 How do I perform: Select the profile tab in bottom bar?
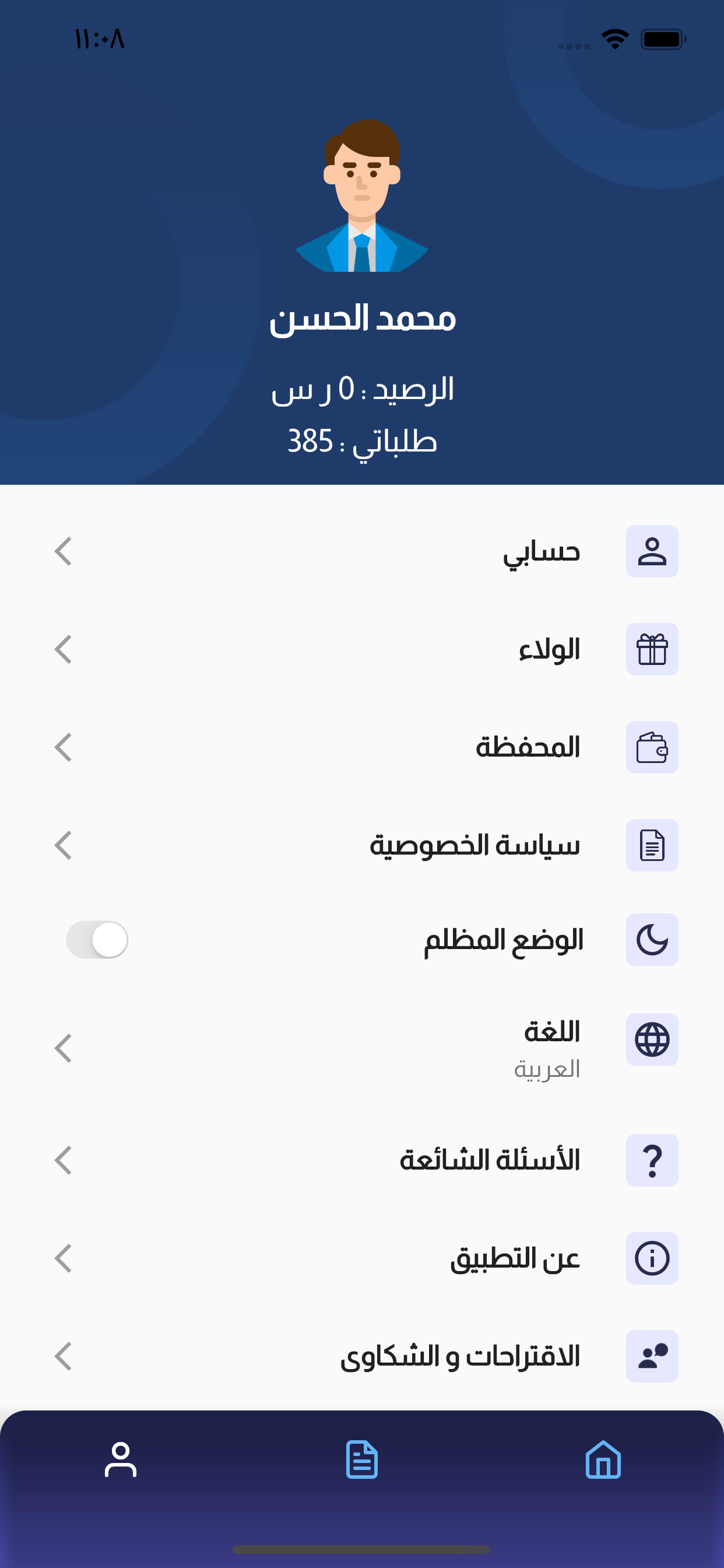121,1459
